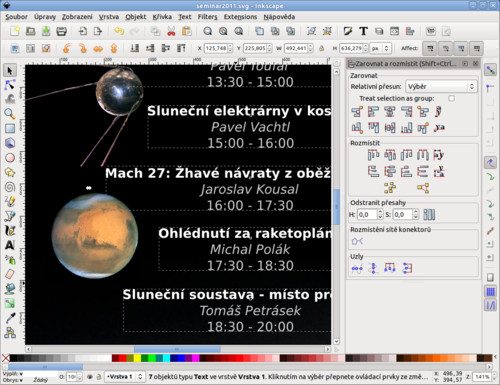Click the Cut scissors icon

171,31
